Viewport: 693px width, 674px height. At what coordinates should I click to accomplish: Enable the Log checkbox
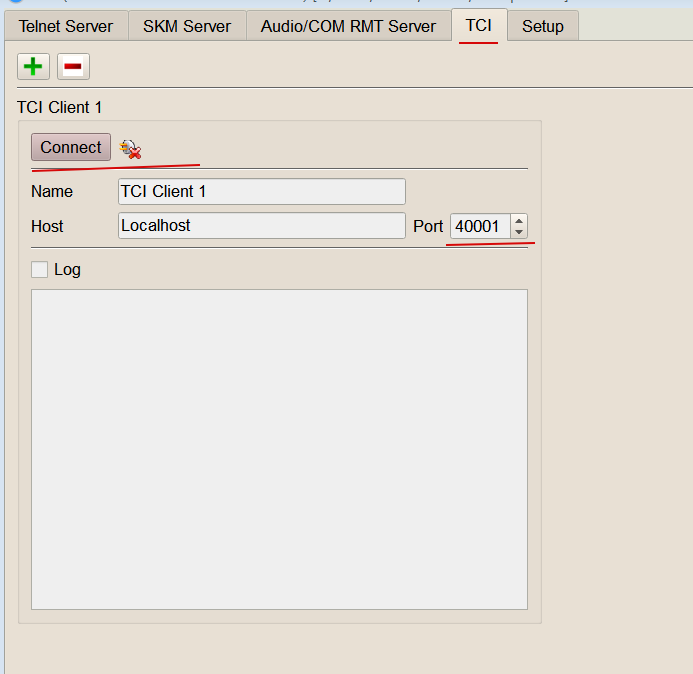point(40,269)
